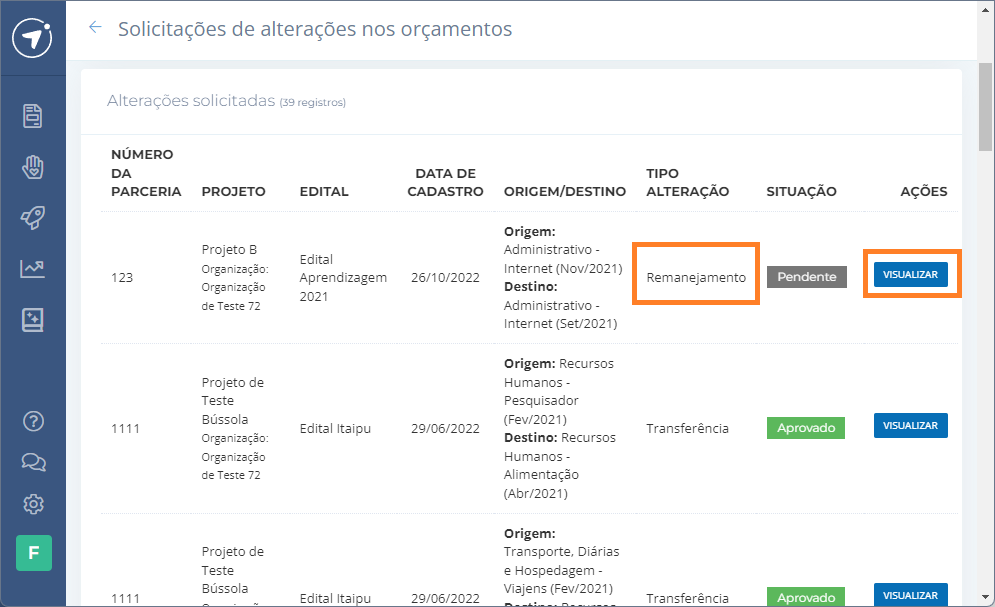
Task: Open the hand with heart icon
Action: [32, 167]
